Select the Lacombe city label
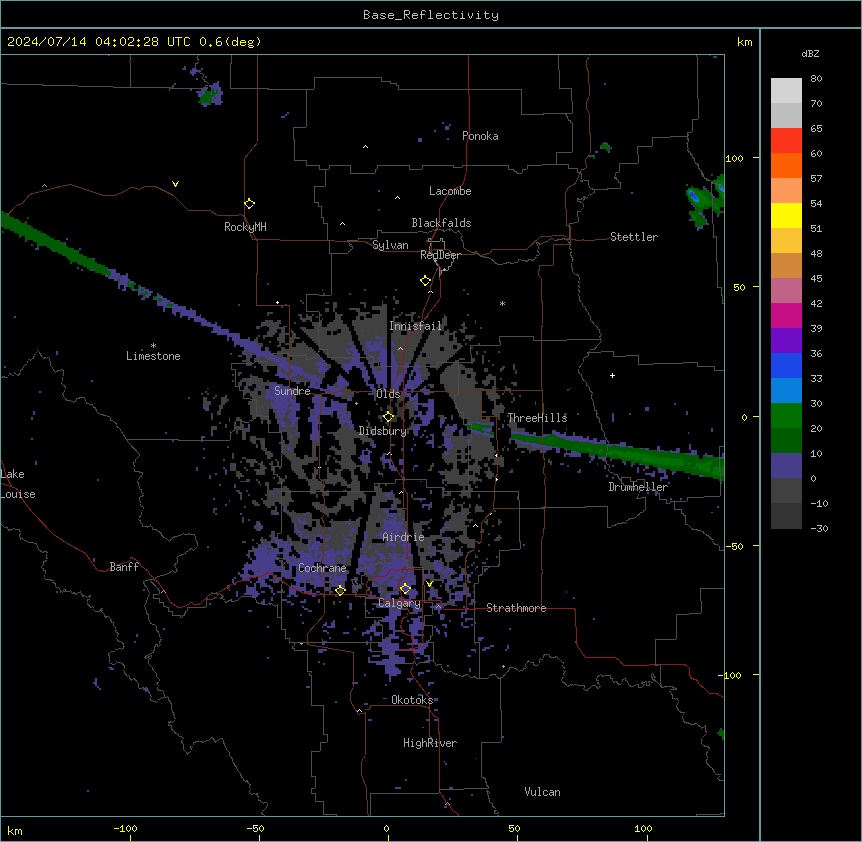Viewport: 862px width, 842px height. (450, 191)
